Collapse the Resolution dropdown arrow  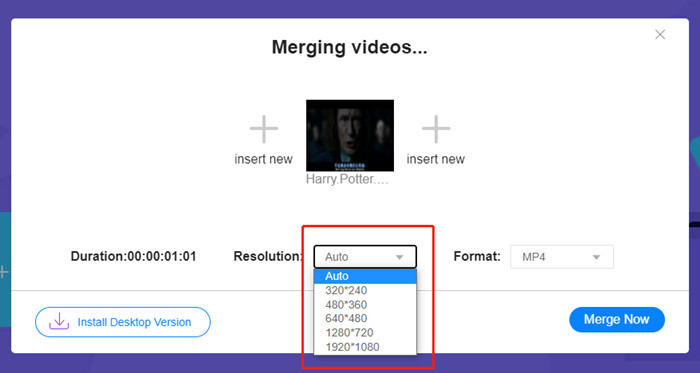[400, 257]
